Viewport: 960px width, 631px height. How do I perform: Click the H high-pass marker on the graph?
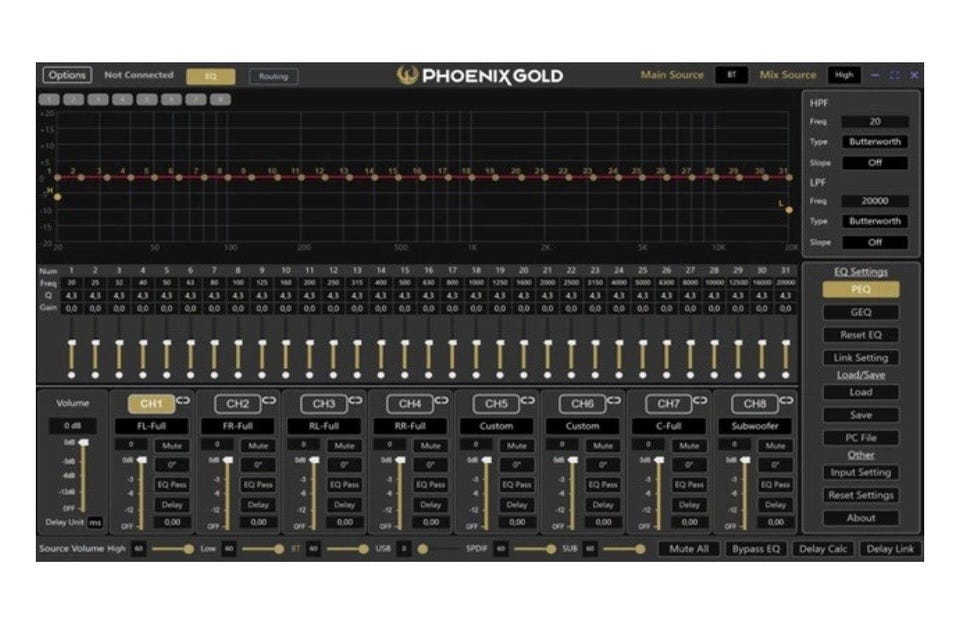pos(58,197)
